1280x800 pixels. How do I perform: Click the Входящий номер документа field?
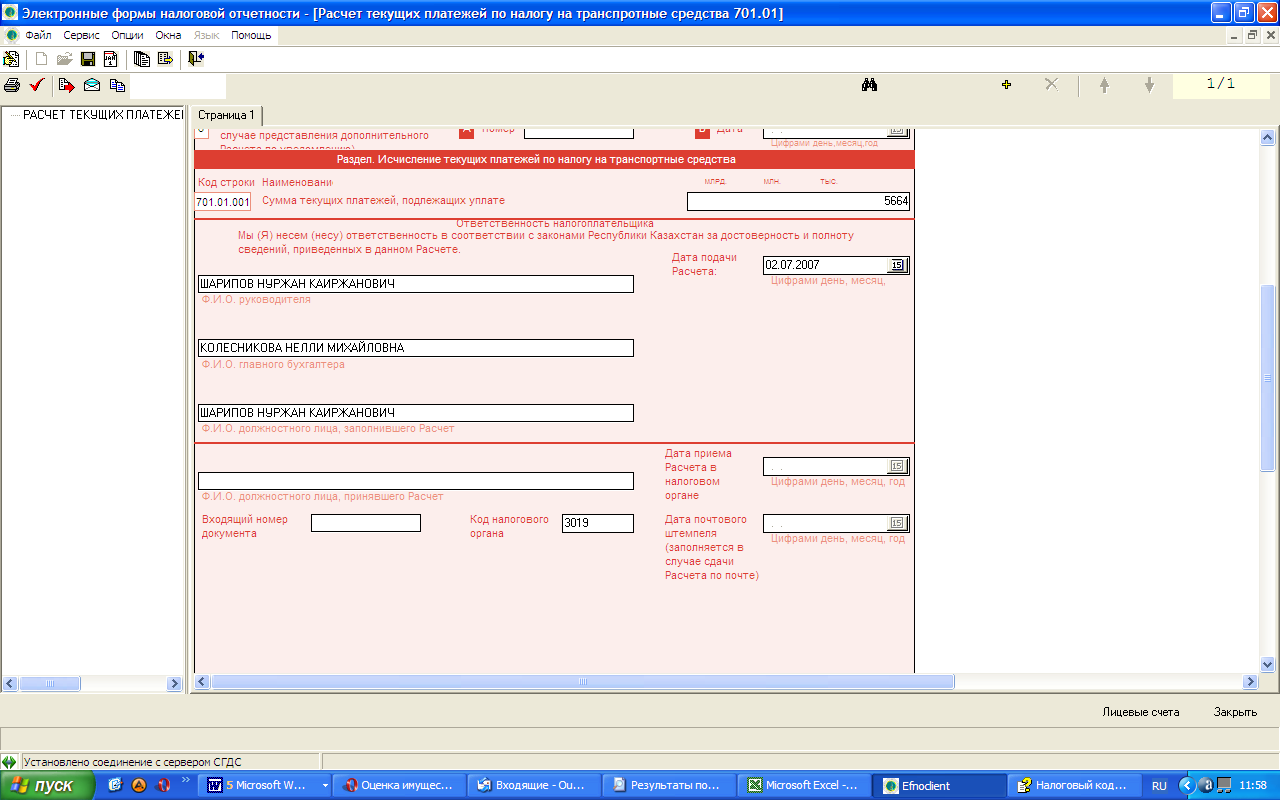coord(366,523)
